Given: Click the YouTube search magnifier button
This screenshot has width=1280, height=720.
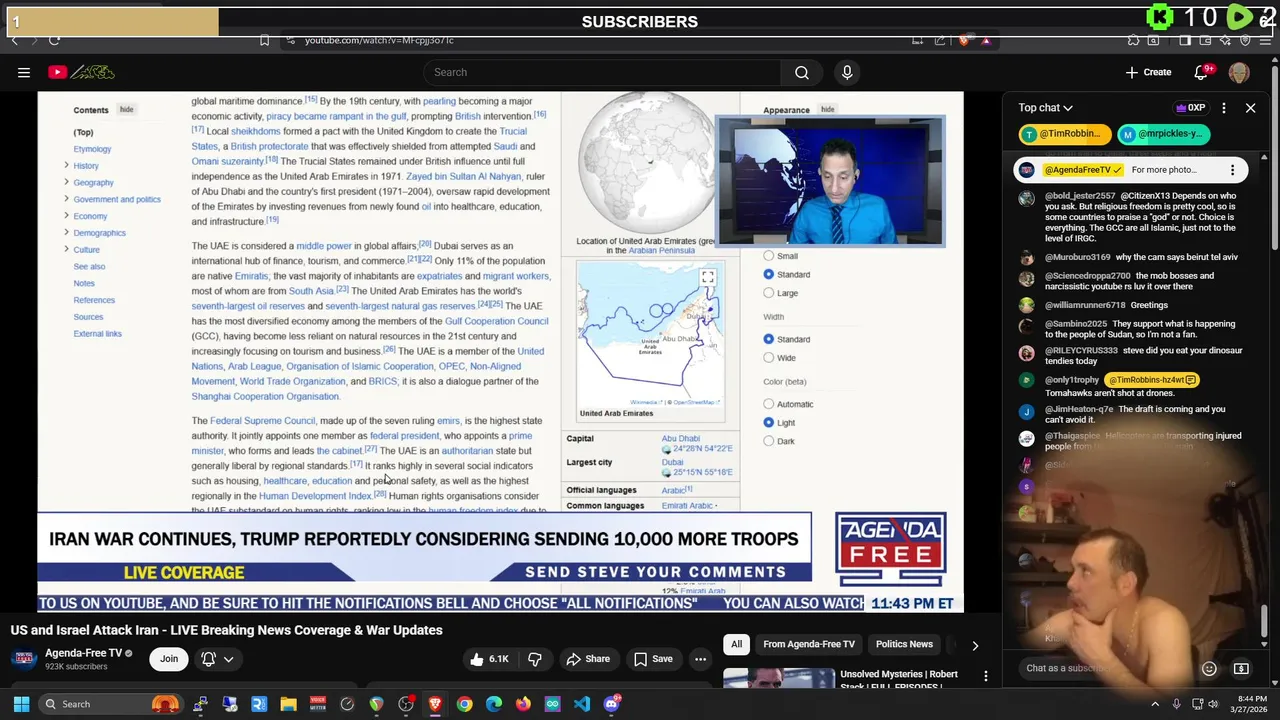Looking at the screenshot, I should (802, 72).
